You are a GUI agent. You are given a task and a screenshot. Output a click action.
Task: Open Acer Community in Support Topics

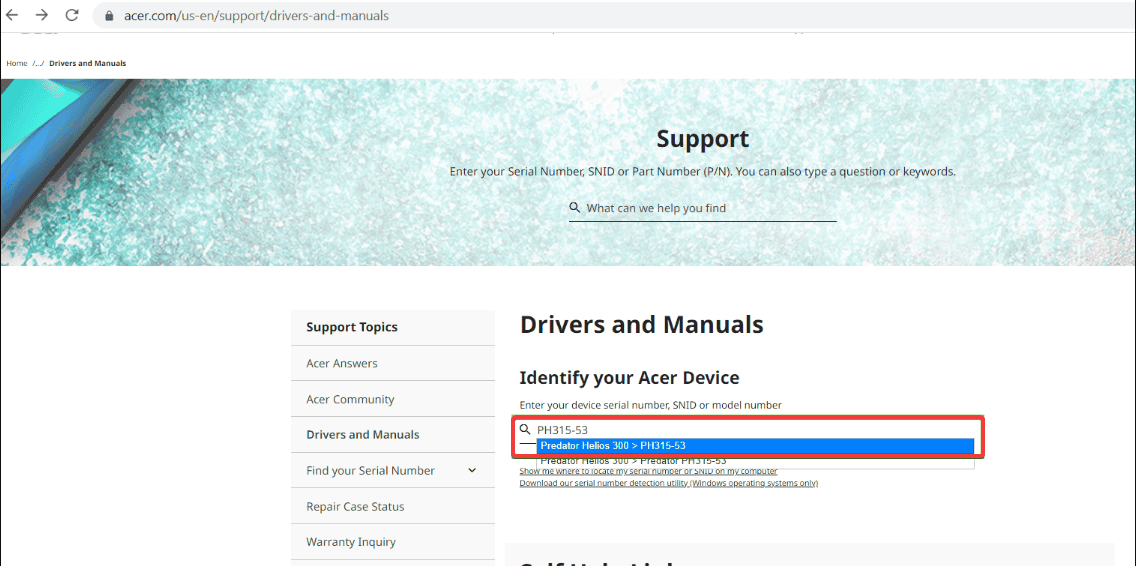tap(393, 399)
